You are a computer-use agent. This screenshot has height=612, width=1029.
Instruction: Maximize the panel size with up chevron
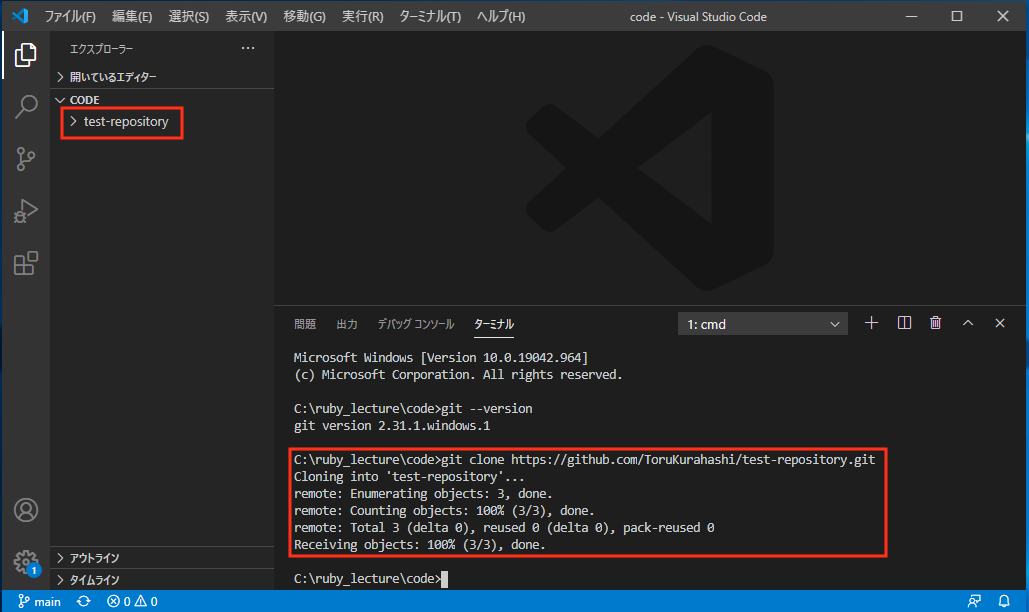point(968,323)
